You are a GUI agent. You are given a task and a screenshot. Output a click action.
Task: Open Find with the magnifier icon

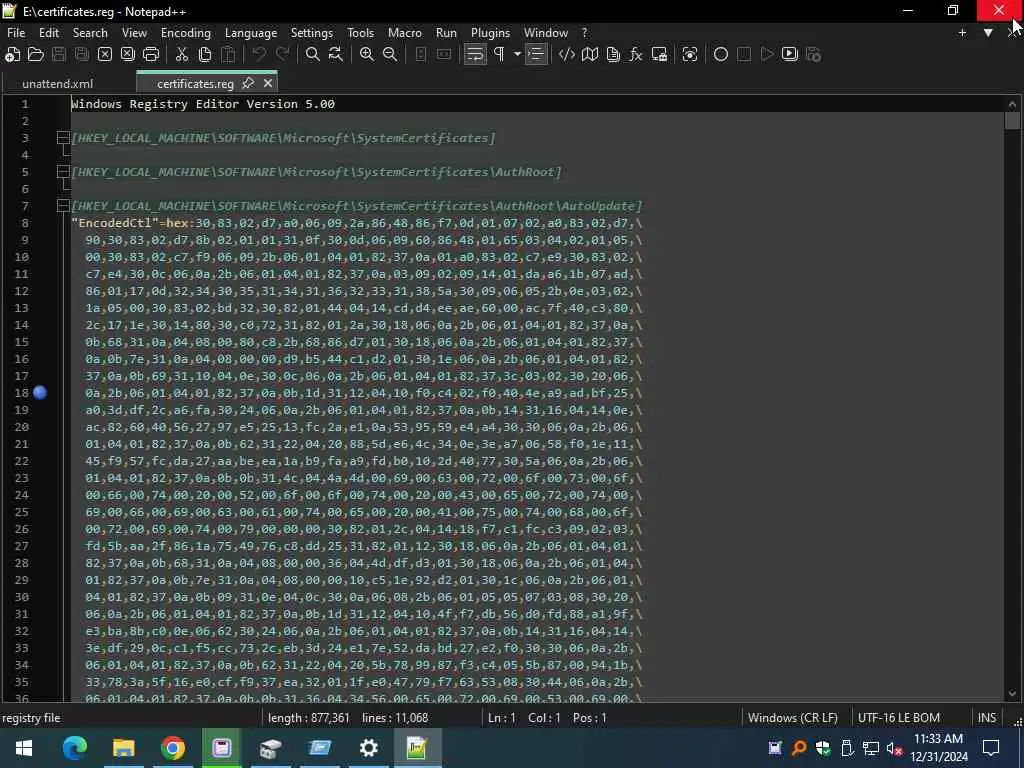(x=313, y=55)
